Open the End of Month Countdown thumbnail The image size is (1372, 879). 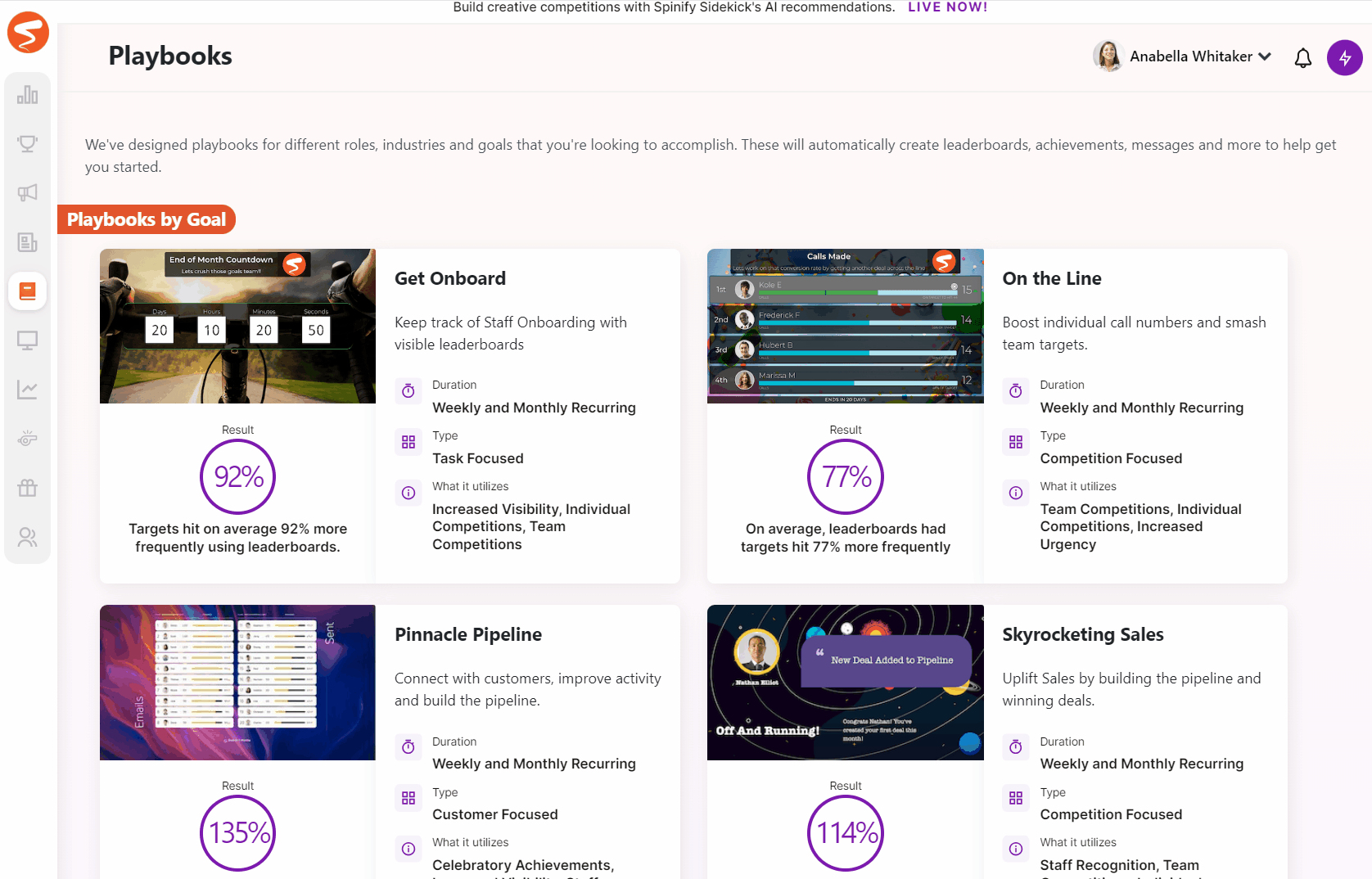(237, 326)
